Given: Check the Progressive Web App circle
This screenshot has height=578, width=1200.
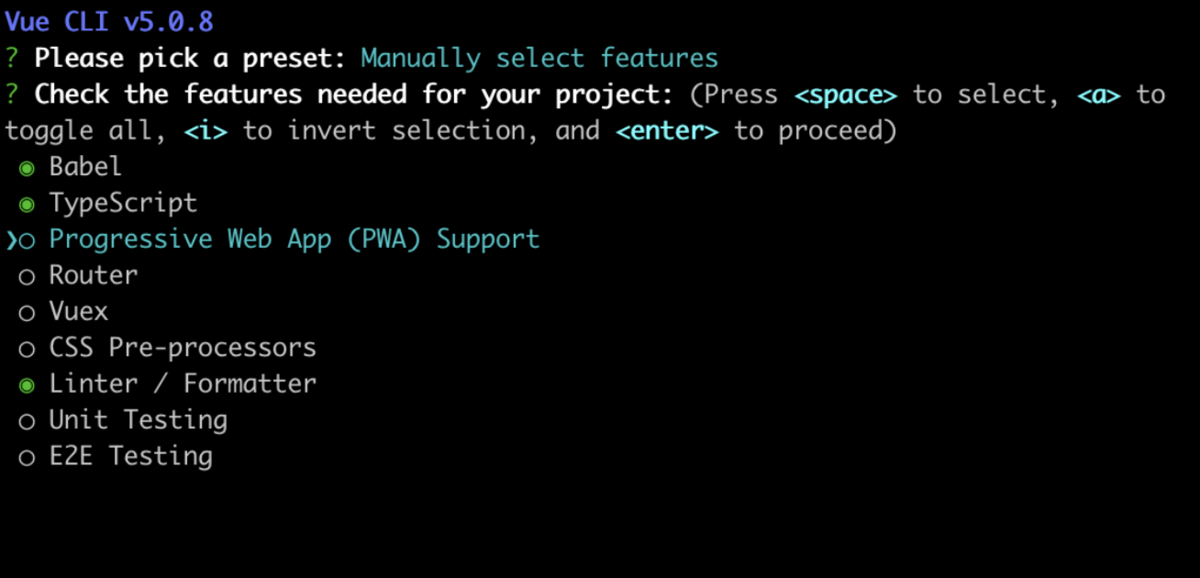Looking at the screenshot, I should tap(27, 240).
